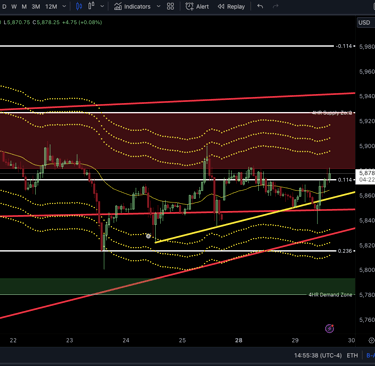Click date 22 on the time axis
The image size is (375, 366).
[13, 340]
